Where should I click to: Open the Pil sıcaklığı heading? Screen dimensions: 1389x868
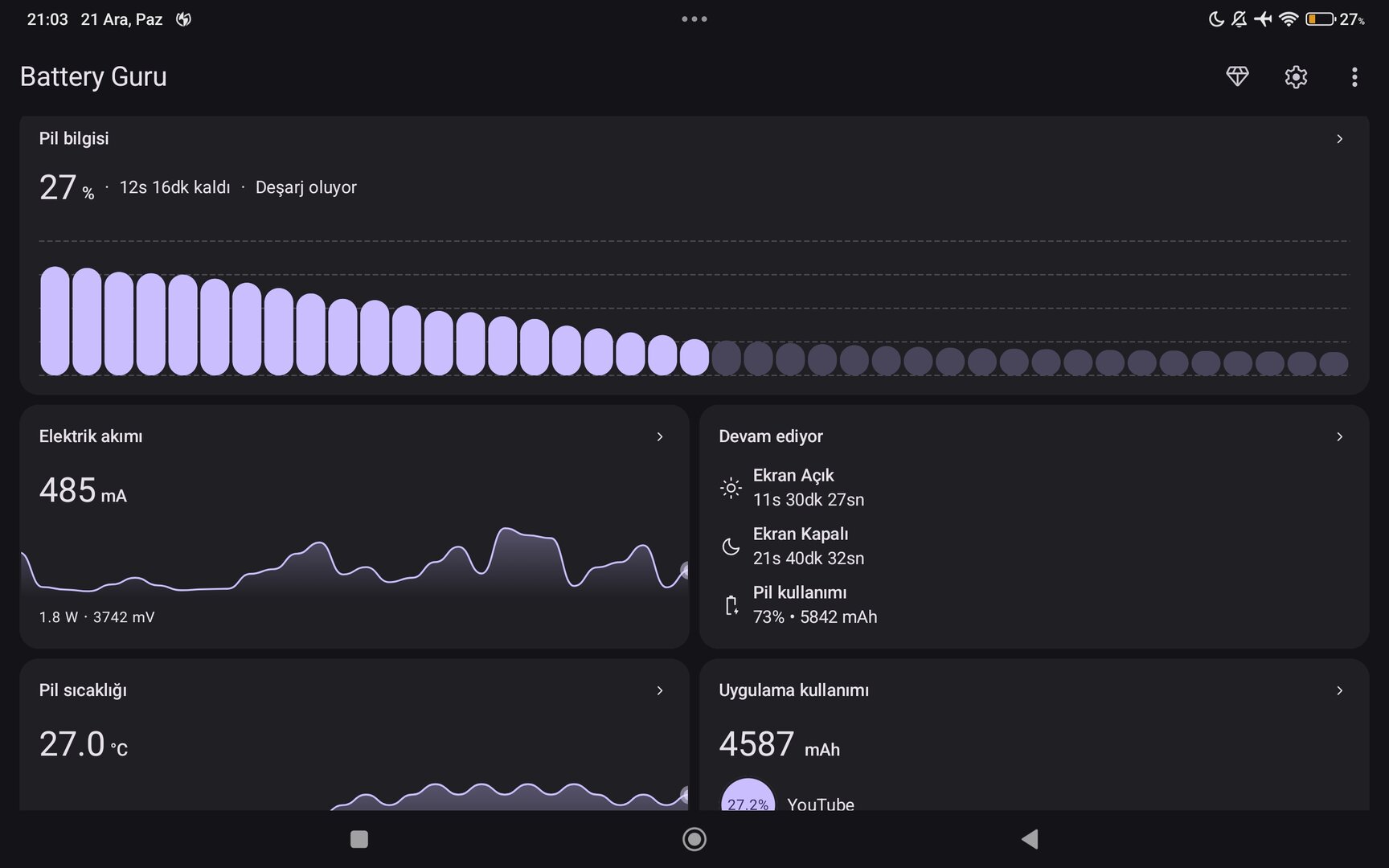click(83, 690)
